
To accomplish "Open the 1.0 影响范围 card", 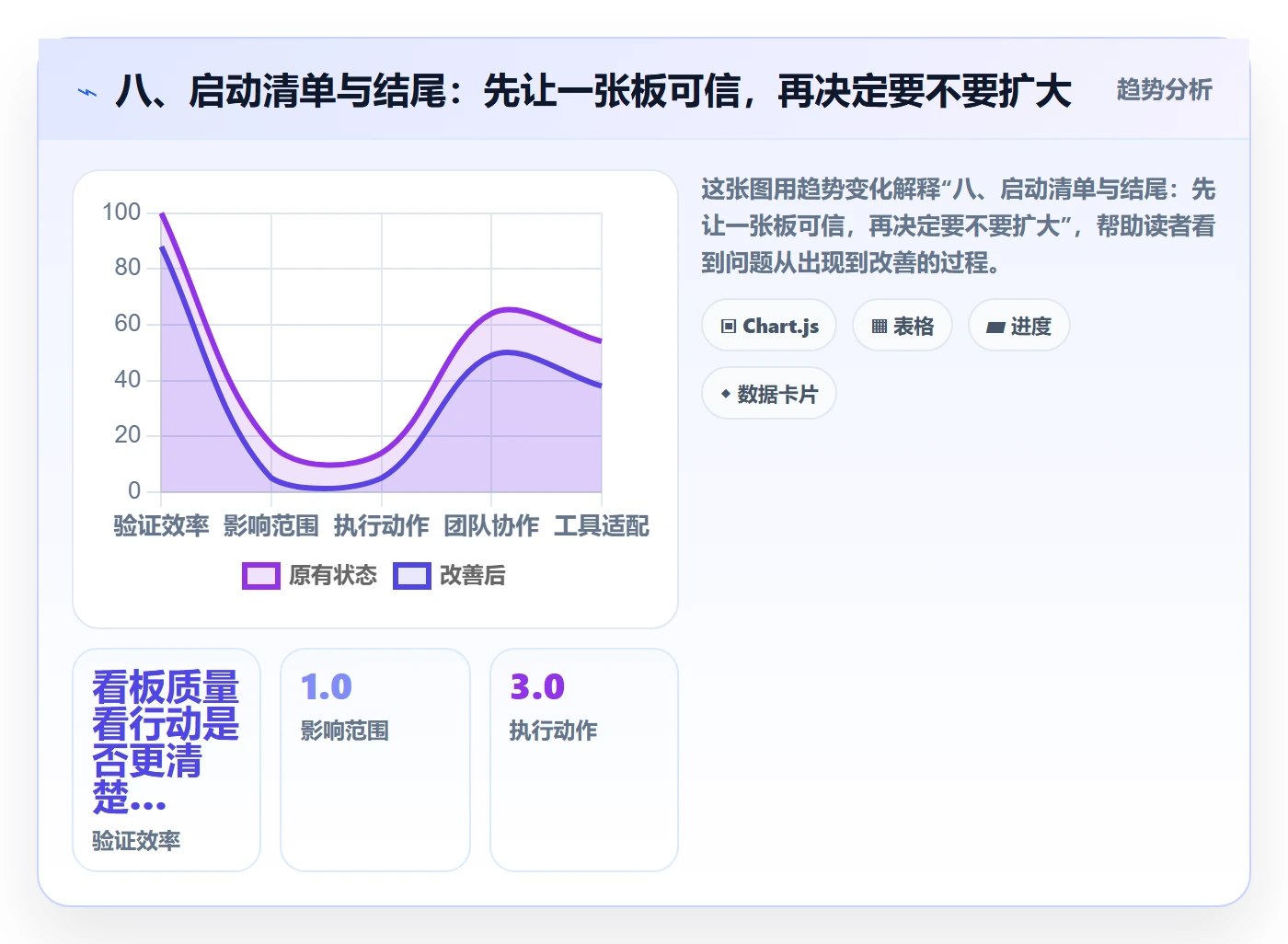I will coord(375,760).
